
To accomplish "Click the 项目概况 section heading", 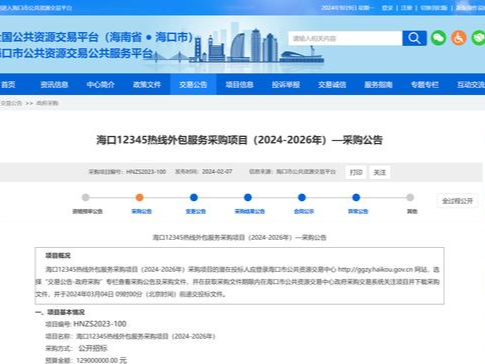I will pyautogui.click(x=58, y=256).
